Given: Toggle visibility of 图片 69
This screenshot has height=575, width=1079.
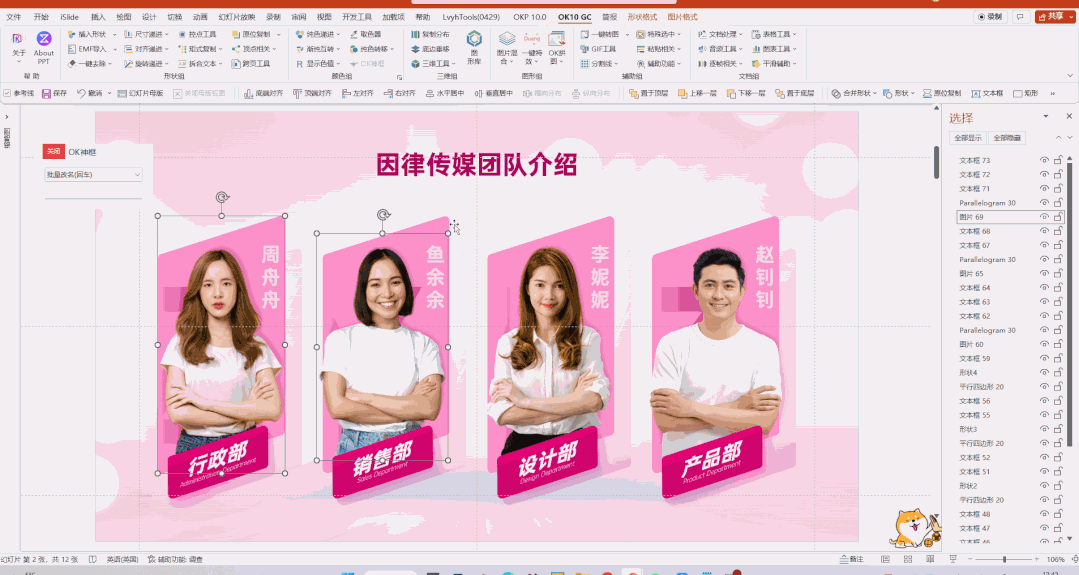Looking at the screenshot, I should (x=1044, y=217).
